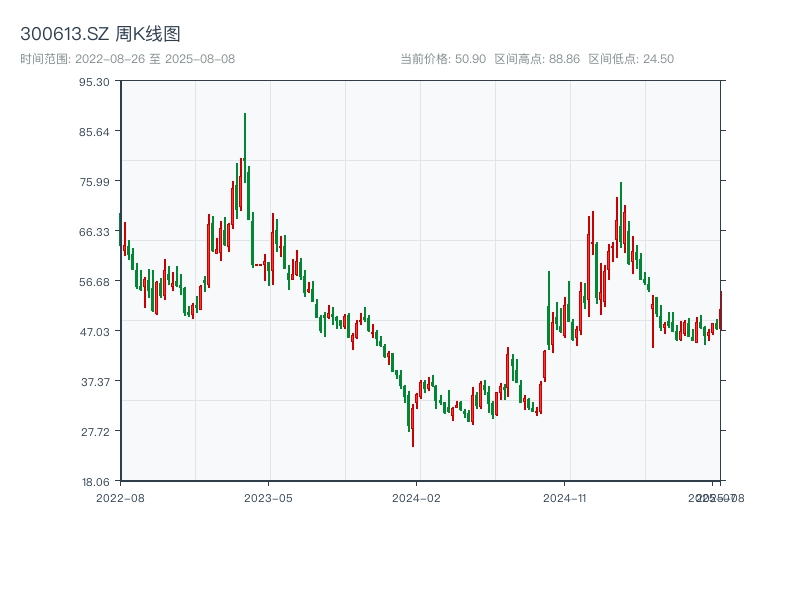Click the period low label 区间低点: 24.50

(x=631, y=59)
